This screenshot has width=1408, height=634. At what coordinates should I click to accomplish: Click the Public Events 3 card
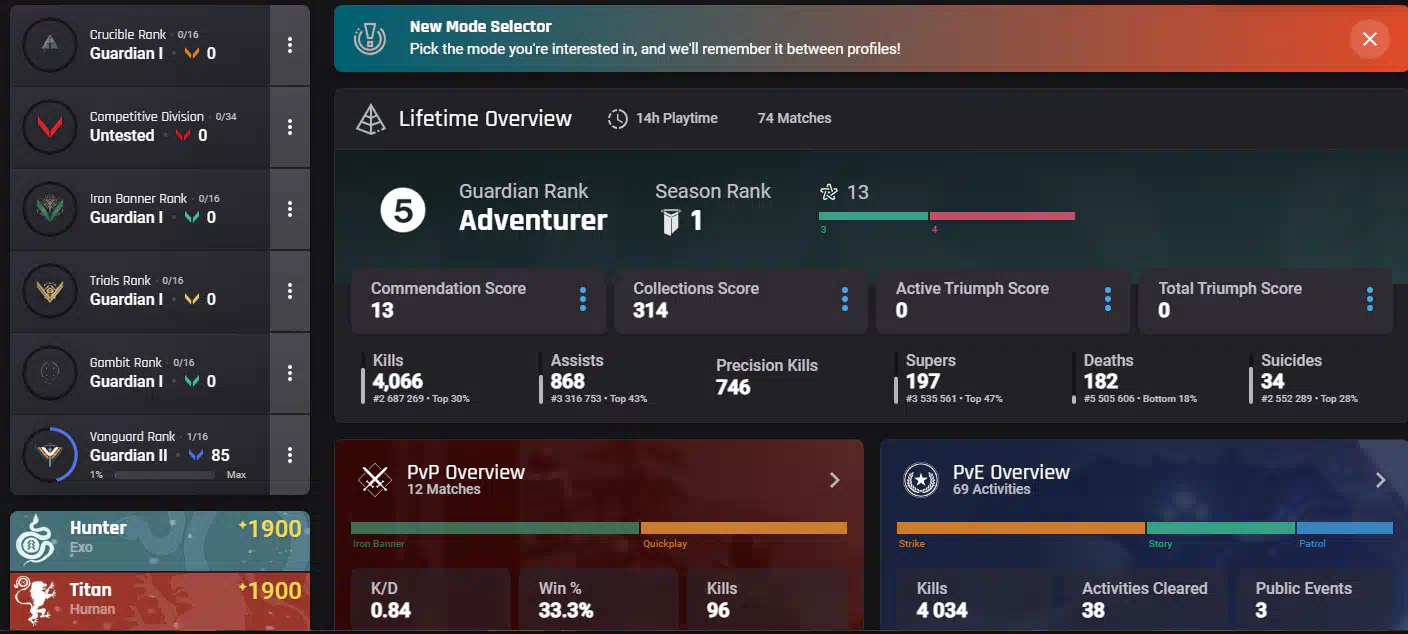click(x=1313, y=600)
